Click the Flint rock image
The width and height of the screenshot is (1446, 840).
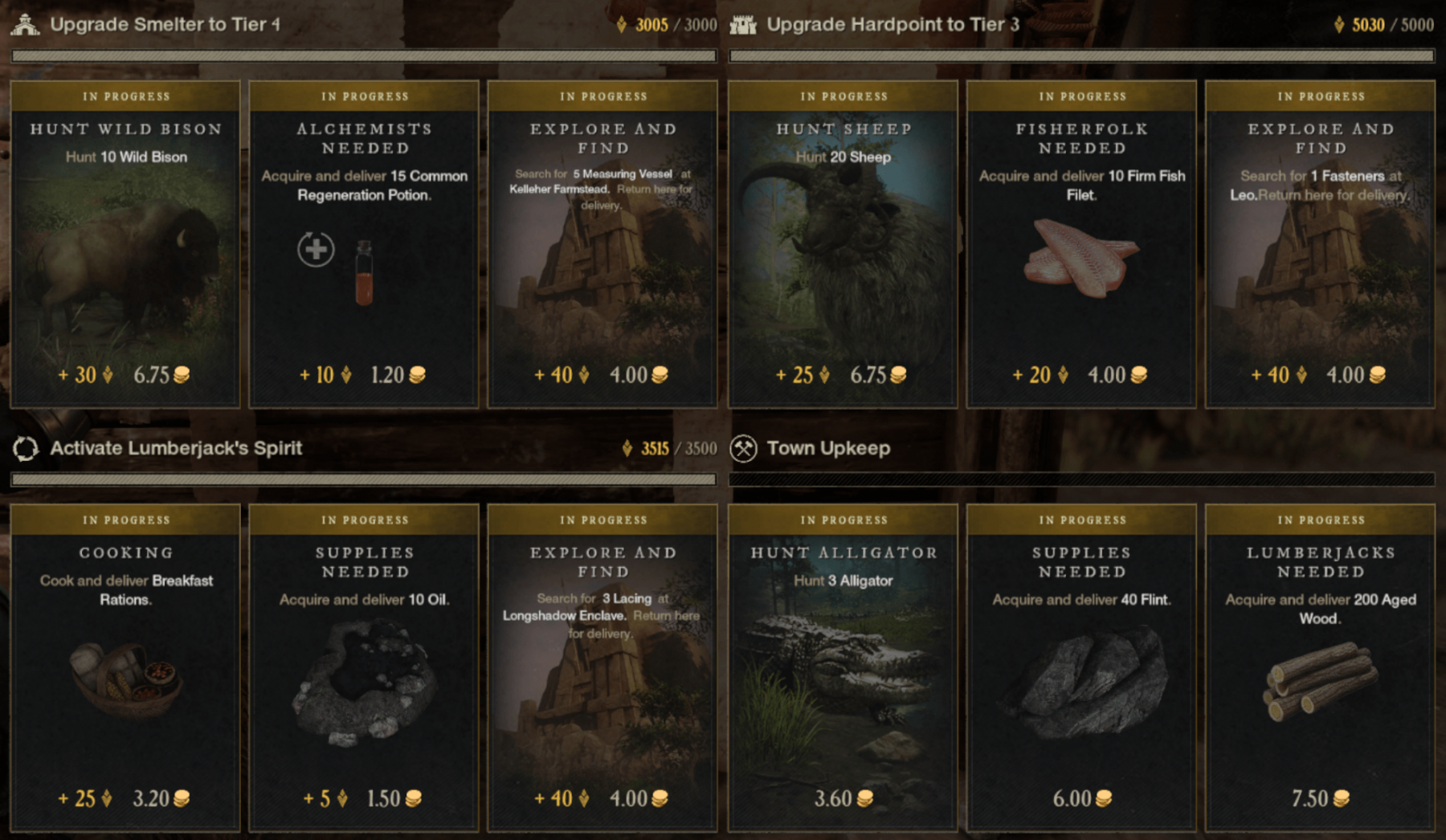[x=1084, y=677]
